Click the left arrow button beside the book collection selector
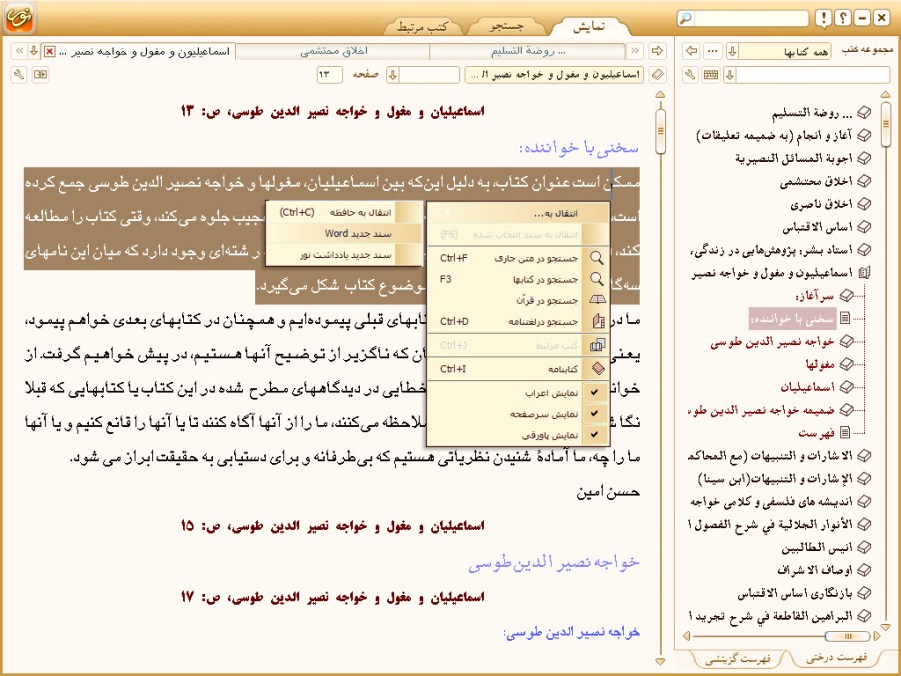Screen dimensions: 901x676 (691, 51)
